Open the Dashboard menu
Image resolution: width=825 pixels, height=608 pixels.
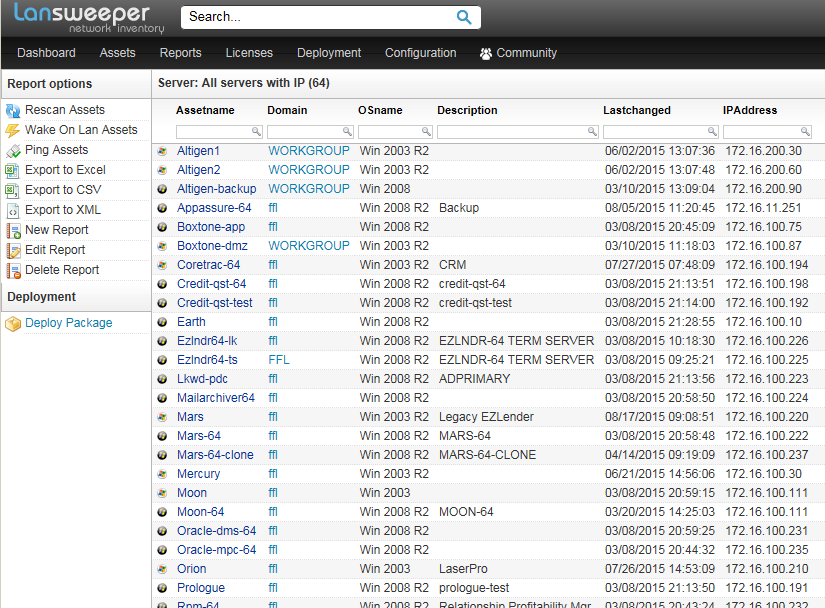coord(46,53)
